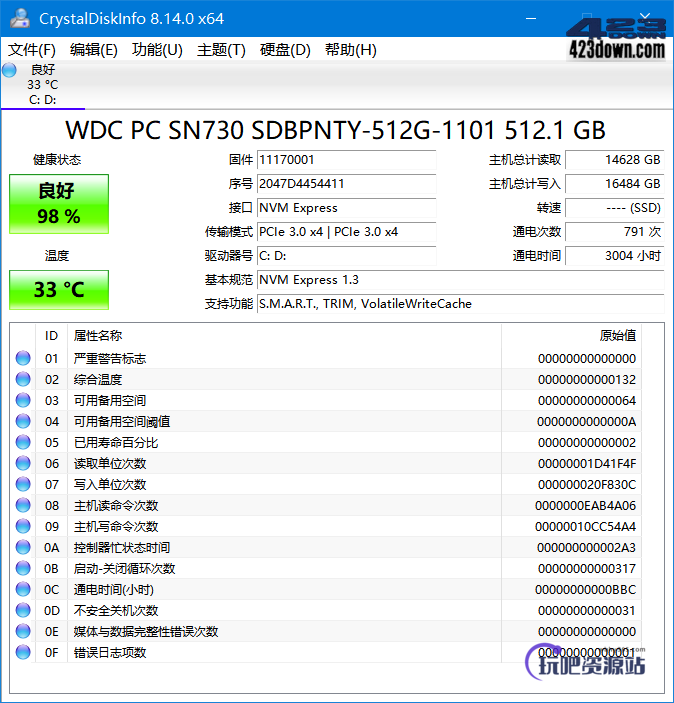Minimize the CrystalDiskInfo window
Screen dimensions: 674x703
click(531, 18)
